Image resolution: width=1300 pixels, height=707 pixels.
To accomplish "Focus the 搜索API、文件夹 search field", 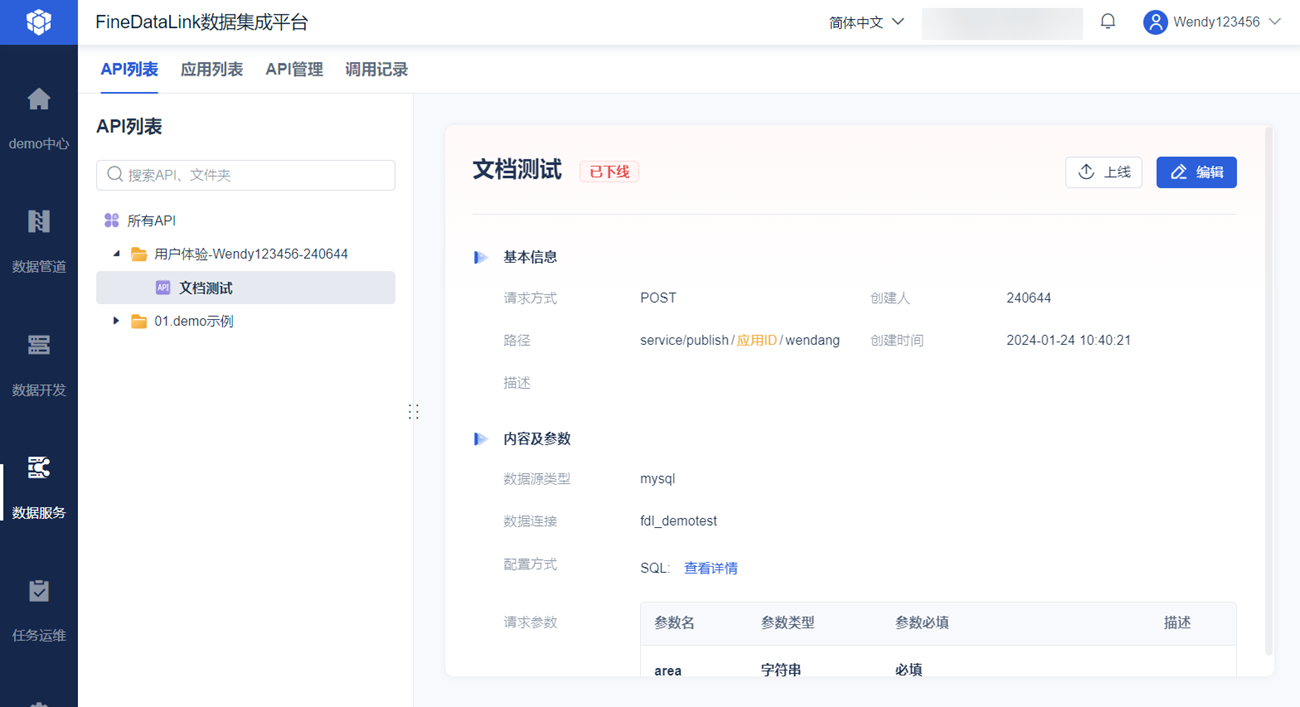I will (246, 175).
